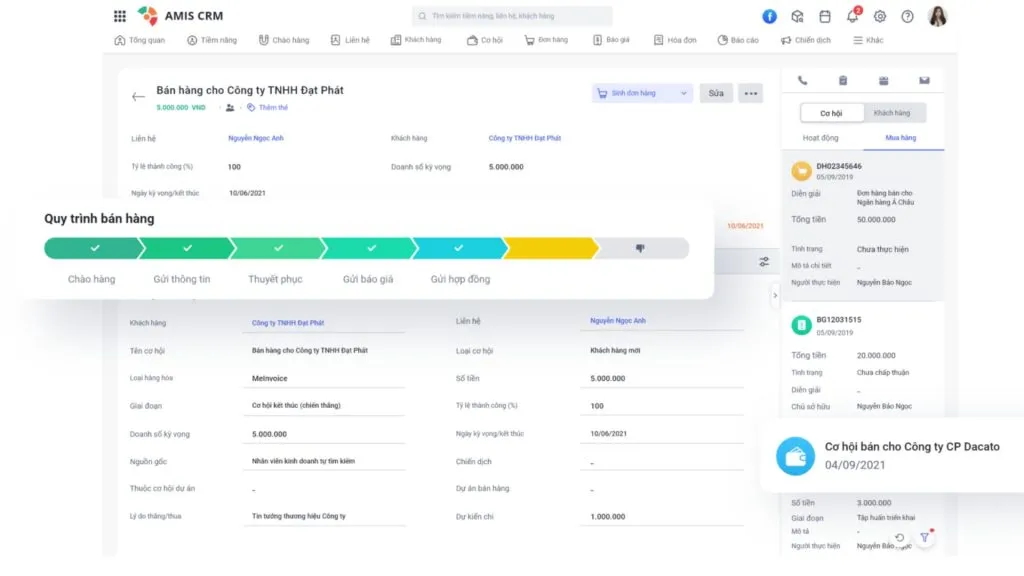
Task: Select the Mua hàng tab
Action: pyautogui.click(x=901, y=138)
